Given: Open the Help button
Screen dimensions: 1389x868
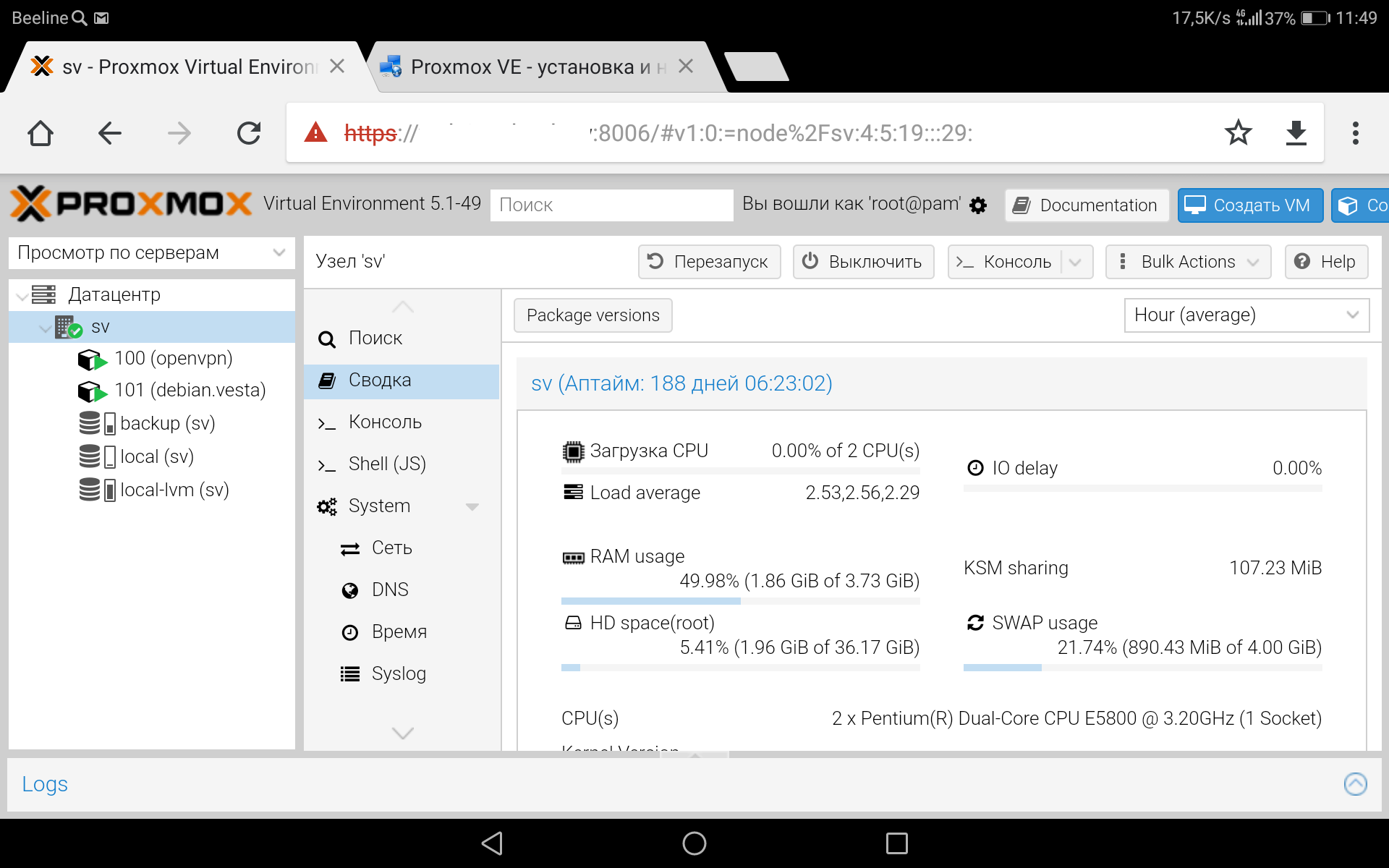Looking at the screenshot, I should 1326,262.
